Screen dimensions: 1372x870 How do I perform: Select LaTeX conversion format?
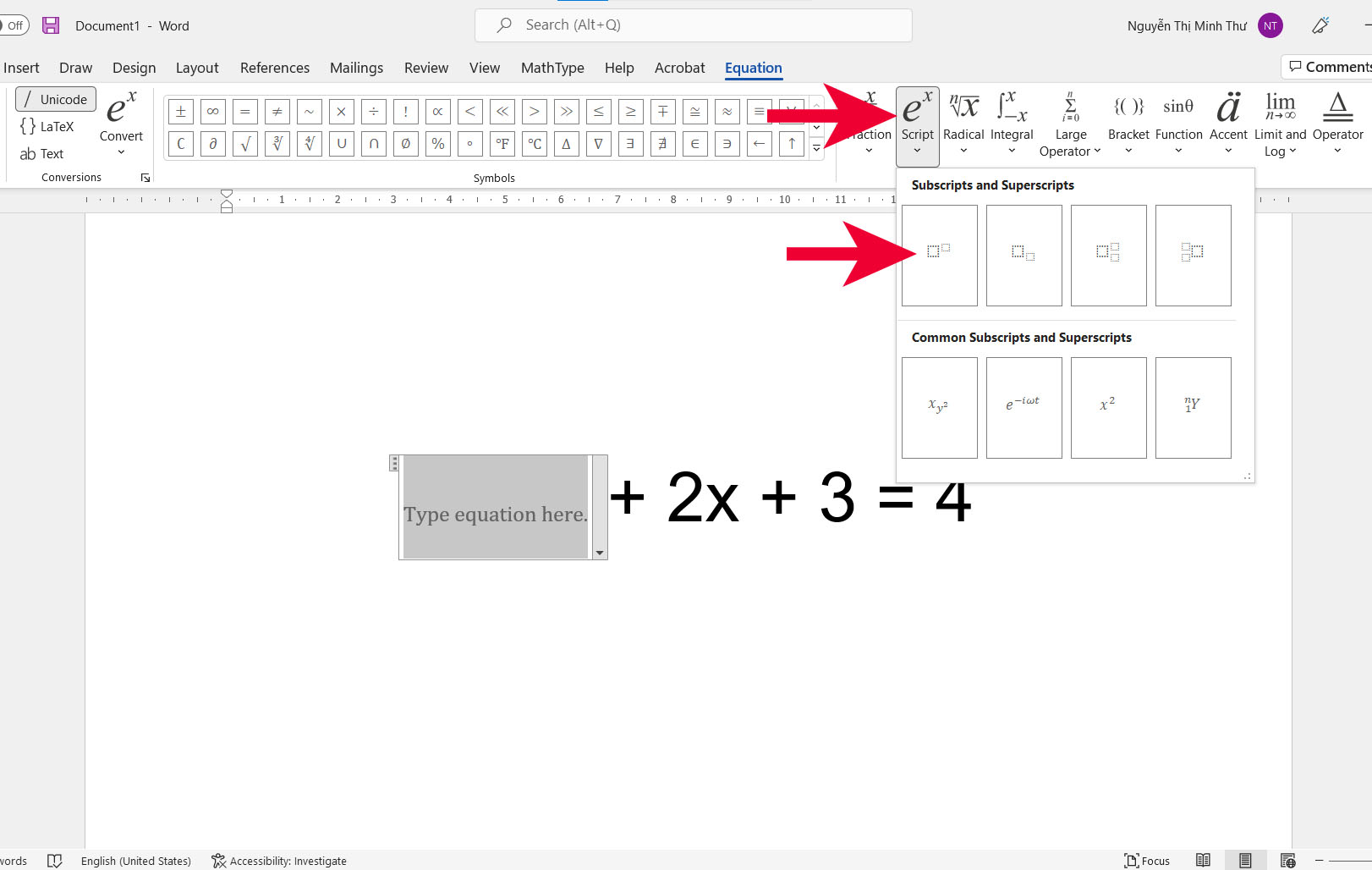coord(47,127)
